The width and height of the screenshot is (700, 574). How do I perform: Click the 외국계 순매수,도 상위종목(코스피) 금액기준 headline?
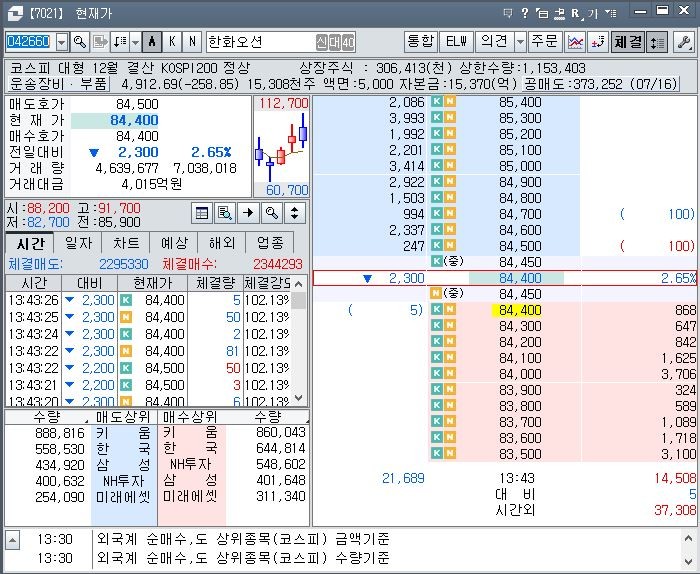(x=243, y=539)
